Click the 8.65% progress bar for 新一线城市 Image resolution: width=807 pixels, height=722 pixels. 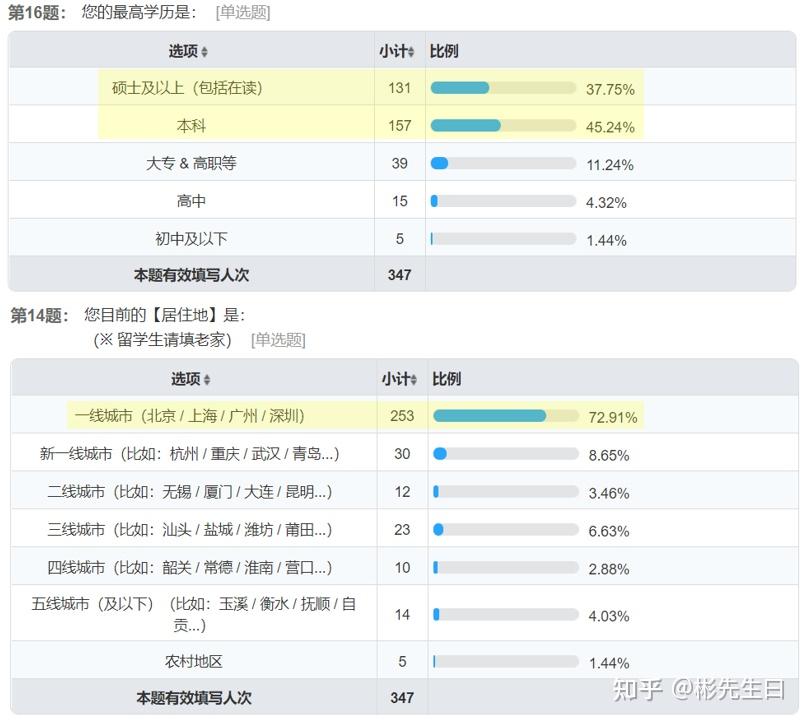505,454
